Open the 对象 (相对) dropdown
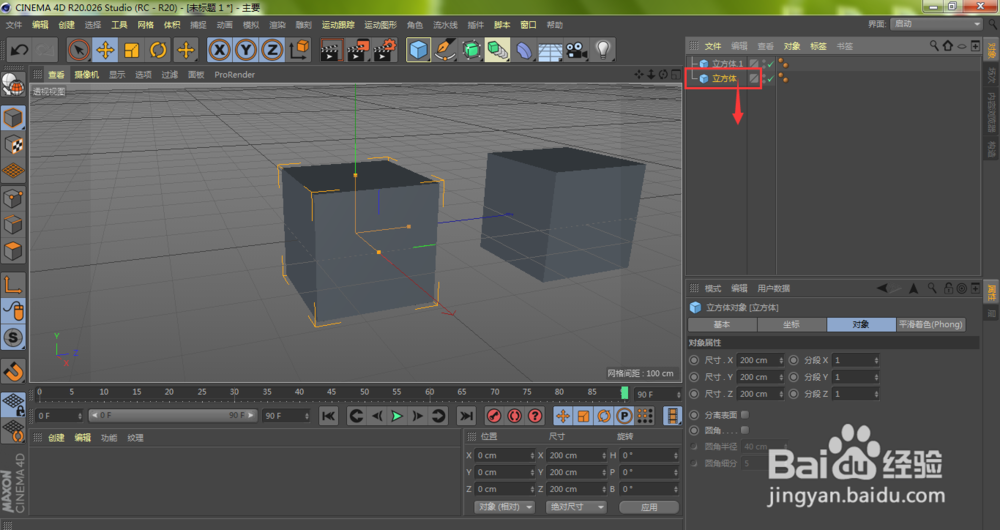Viewport: 1000px width, 530px height. point(504,507)
